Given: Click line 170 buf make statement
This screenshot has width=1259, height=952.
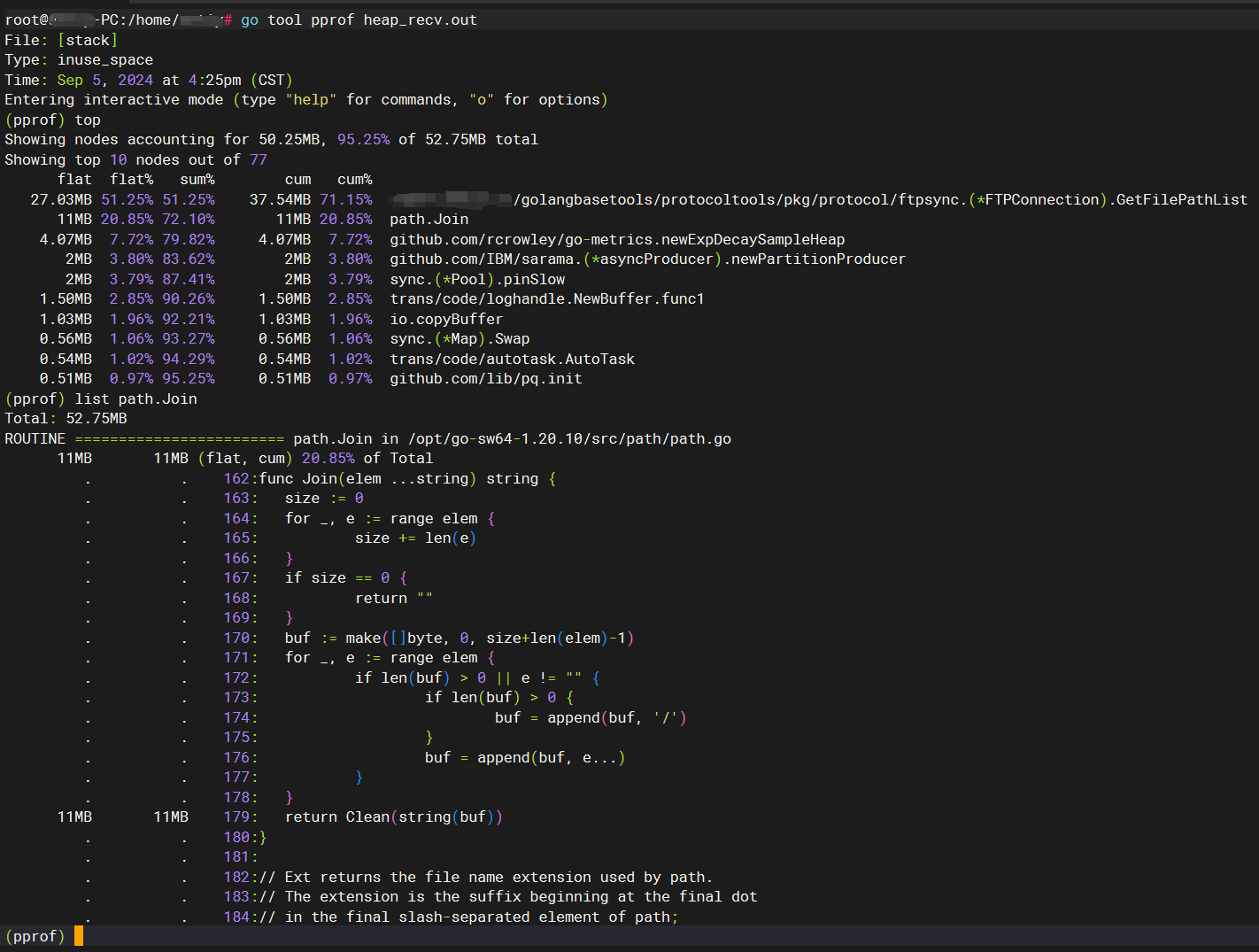Looking at the screenshot, I should coord(459,638).
